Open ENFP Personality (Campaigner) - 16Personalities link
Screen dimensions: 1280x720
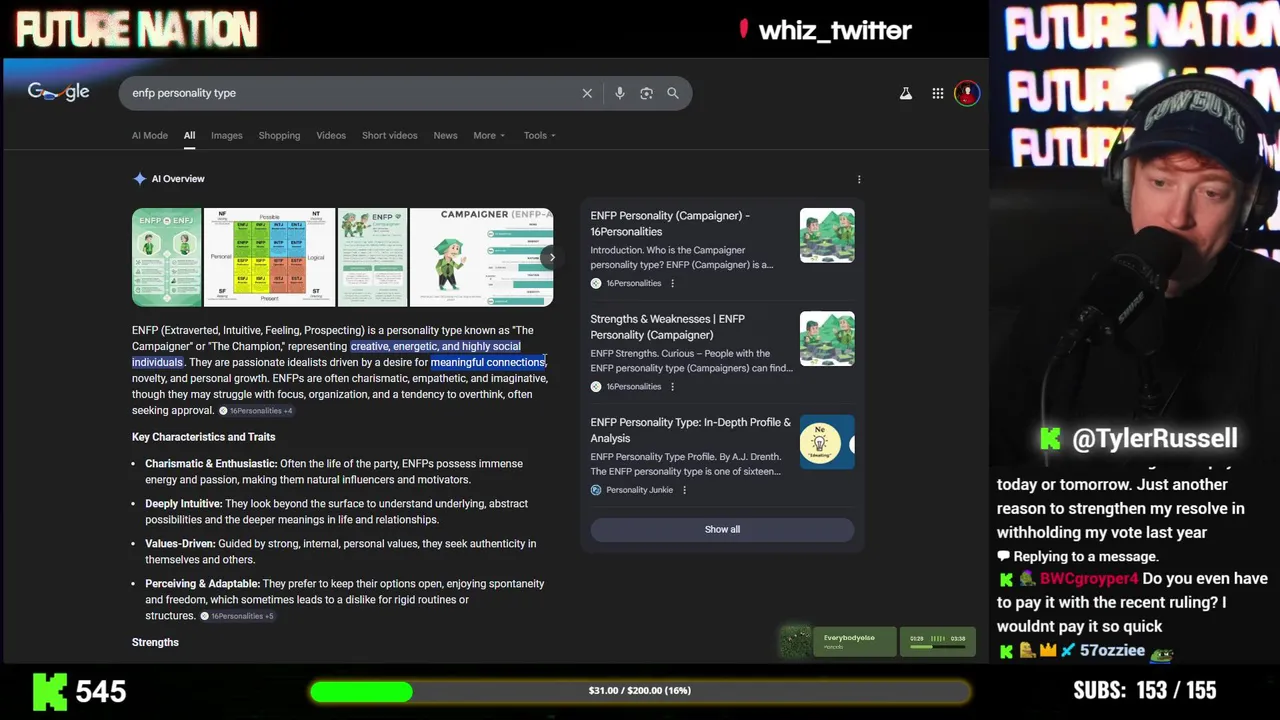[x=670, y=223]
